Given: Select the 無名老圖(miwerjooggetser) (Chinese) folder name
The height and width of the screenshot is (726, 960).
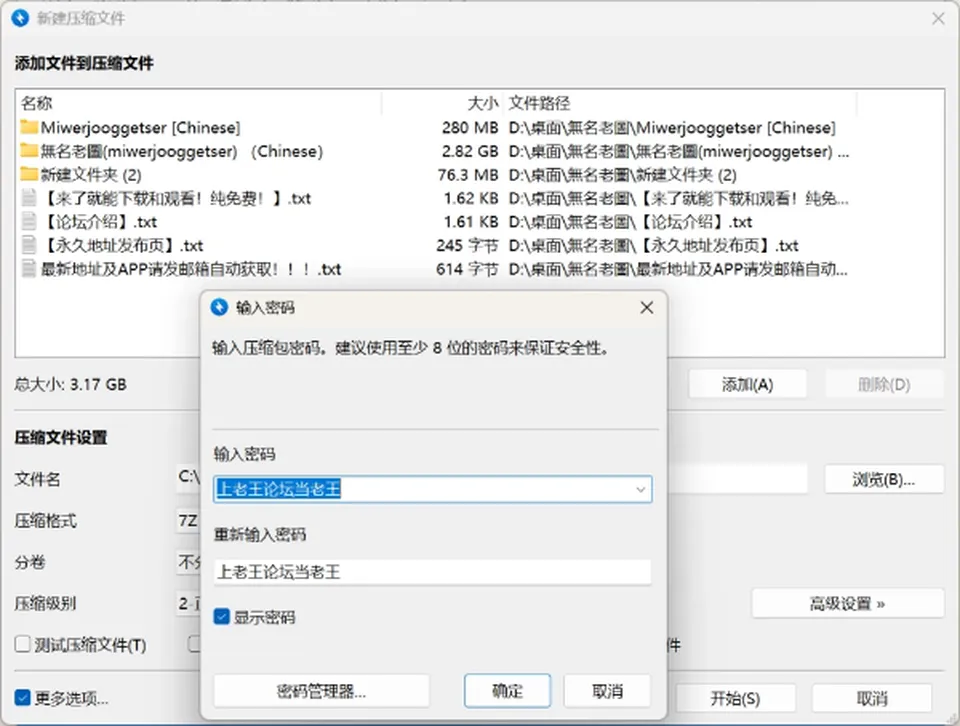Looking at the screenshot, I should coord(182,151).
